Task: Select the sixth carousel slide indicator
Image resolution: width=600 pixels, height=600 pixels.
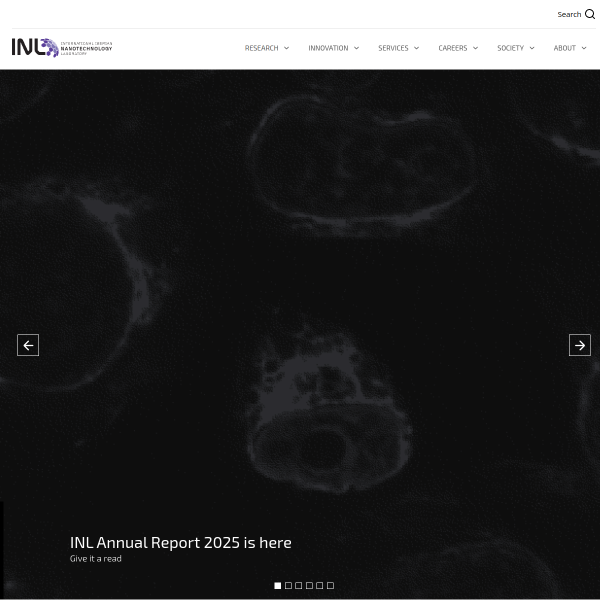Action: 331,585
